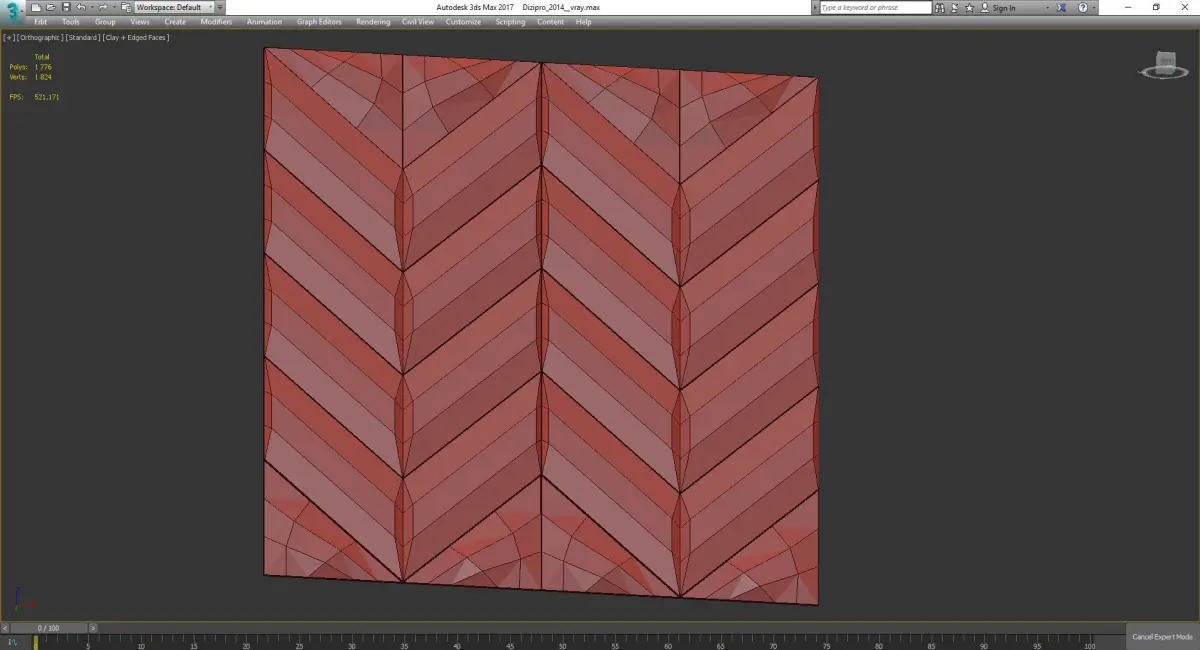Open the Group menu
1200x650 pixels.
[x=105, y=22]
